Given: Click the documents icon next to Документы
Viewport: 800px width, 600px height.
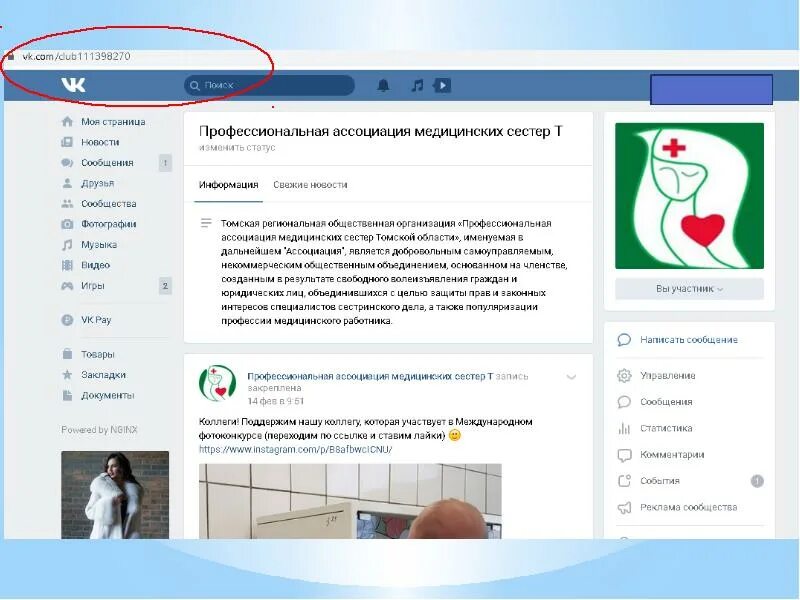Looking at the screenshot, I should coord(67,395).
